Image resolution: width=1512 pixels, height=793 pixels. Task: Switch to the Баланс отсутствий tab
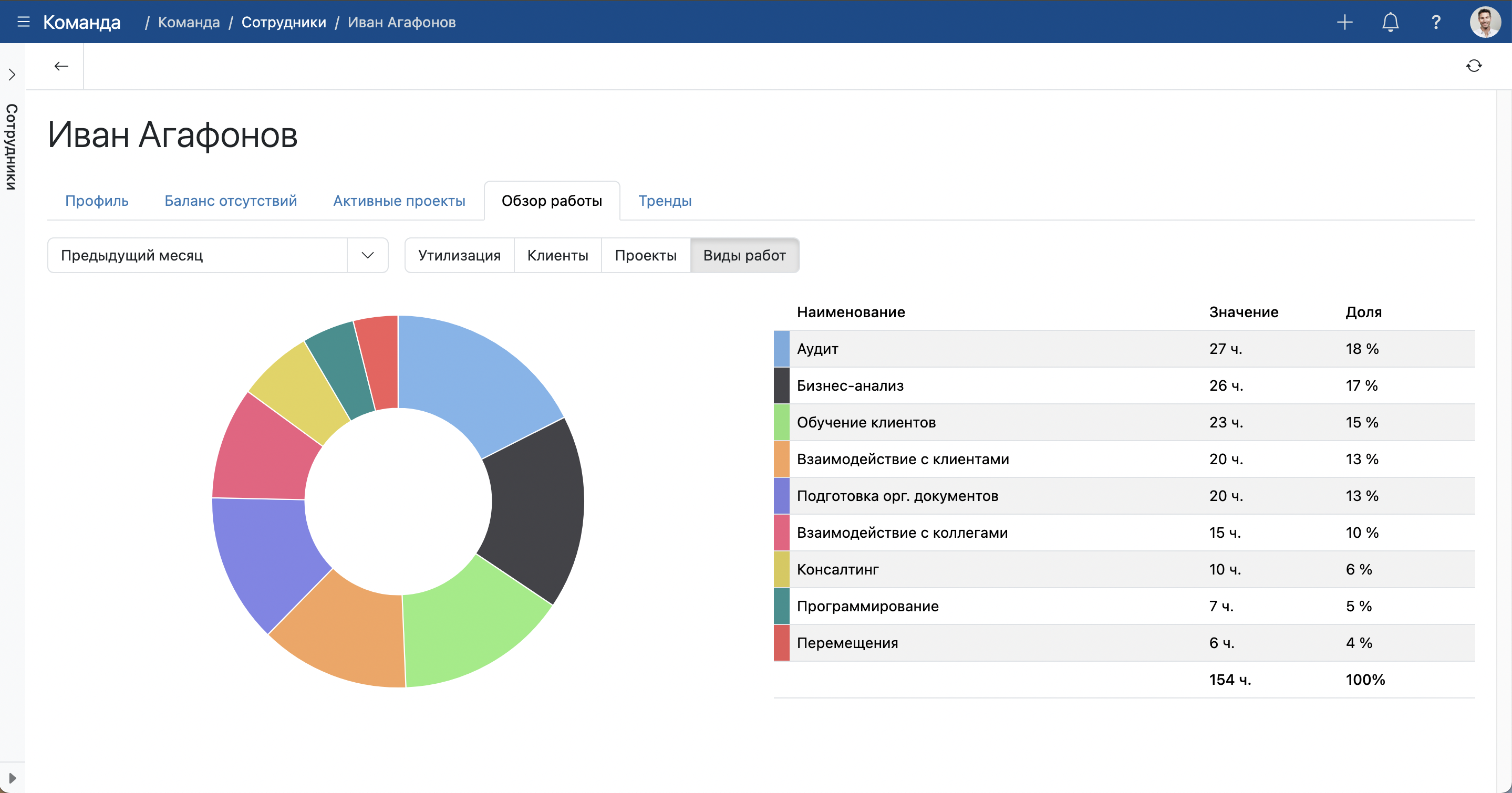pos(231,201)
